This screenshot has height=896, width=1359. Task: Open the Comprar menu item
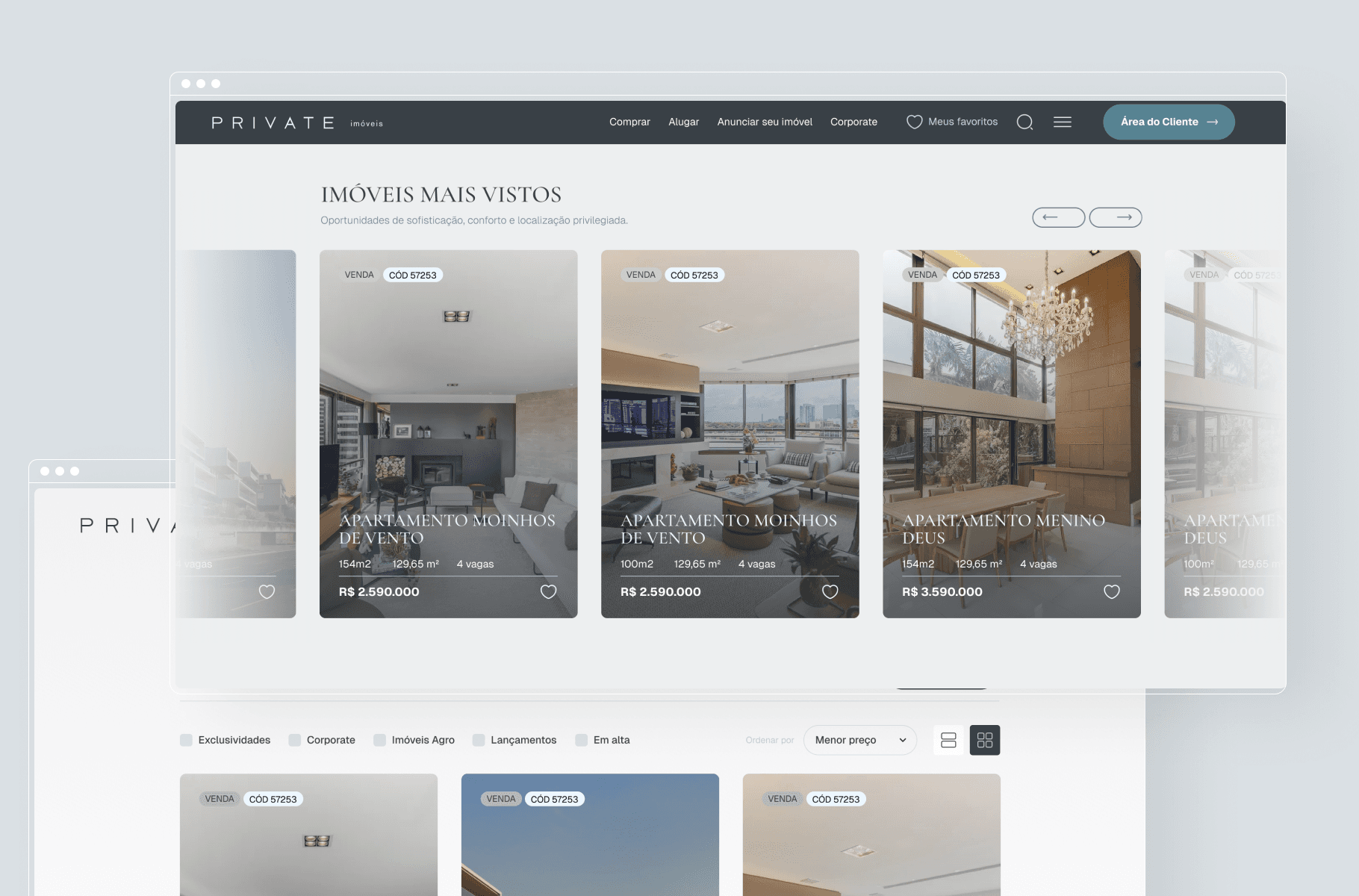click(x=629, y=122)
